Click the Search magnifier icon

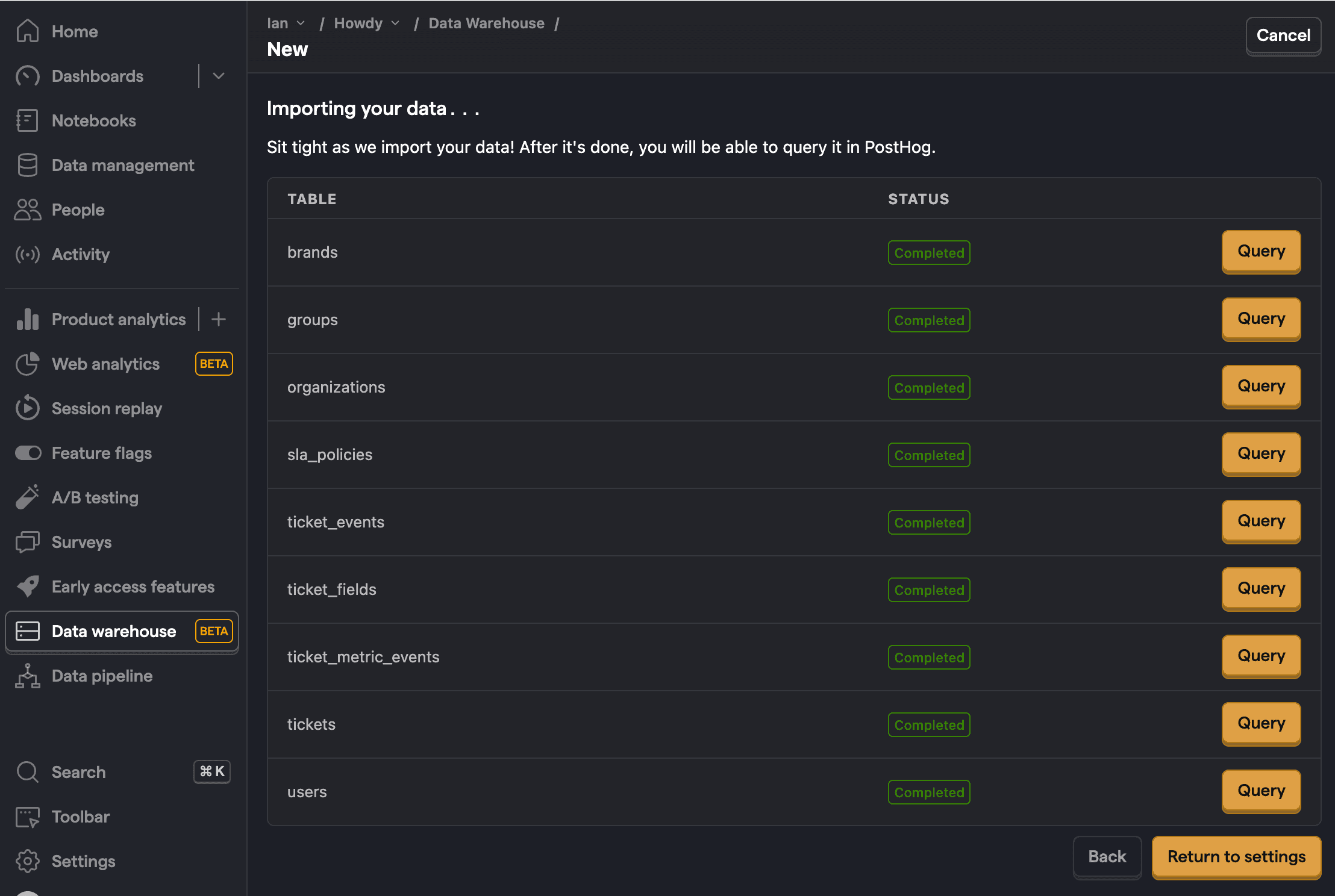28,772
